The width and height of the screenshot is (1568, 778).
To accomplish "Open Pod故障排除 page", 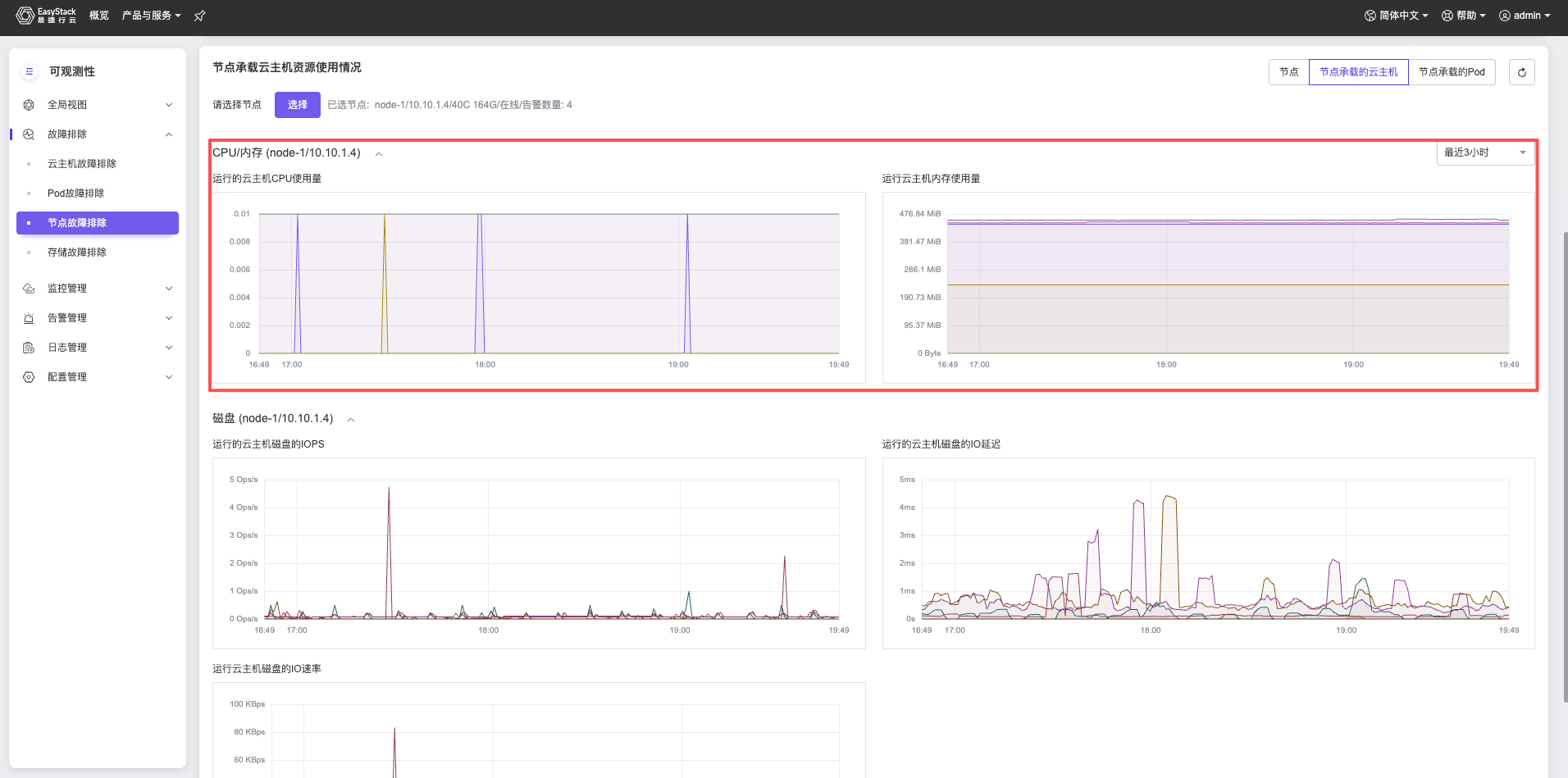I will [x=75, y=193].
